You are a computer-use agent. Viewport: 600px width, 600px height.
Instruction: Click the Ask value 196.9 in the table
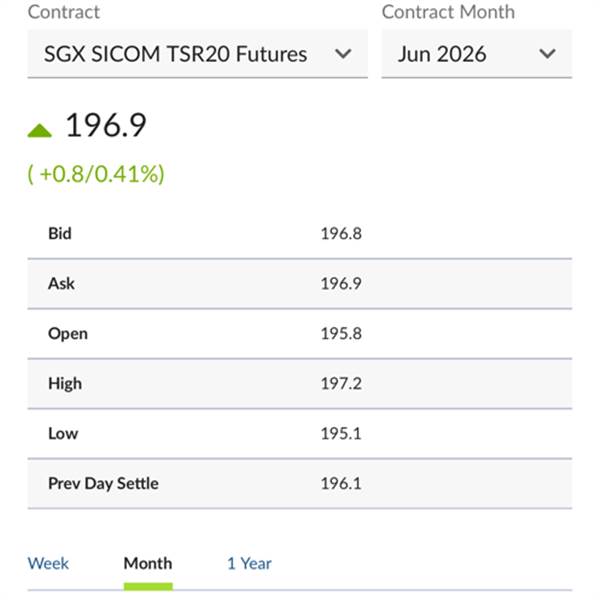[340, 283]
